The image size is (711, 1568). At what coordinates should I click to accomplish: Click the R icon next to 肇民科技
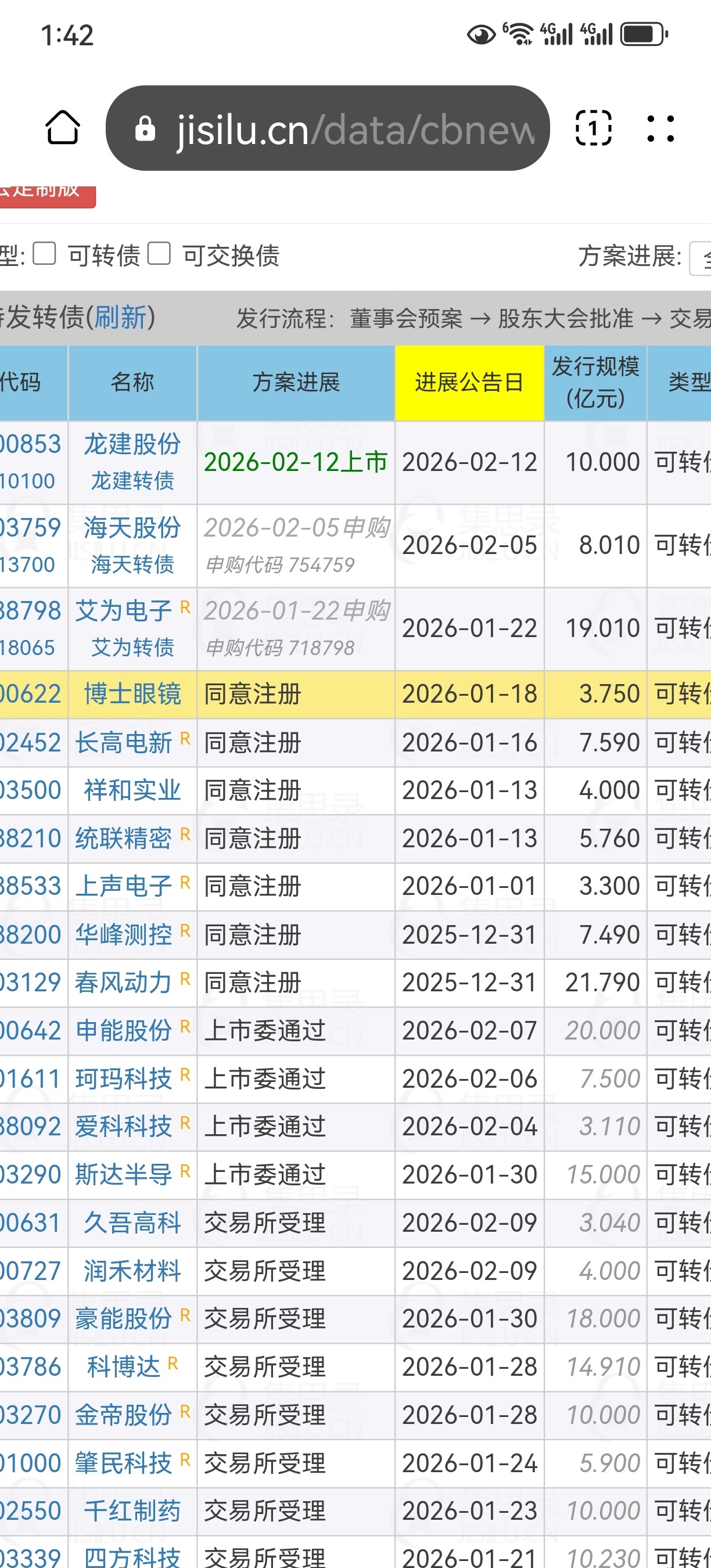(186, 1459)
